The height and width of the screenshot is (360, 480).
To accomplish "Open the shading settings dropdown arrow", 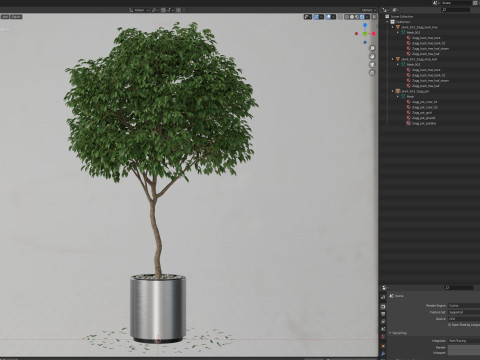I will click(367, 17).
